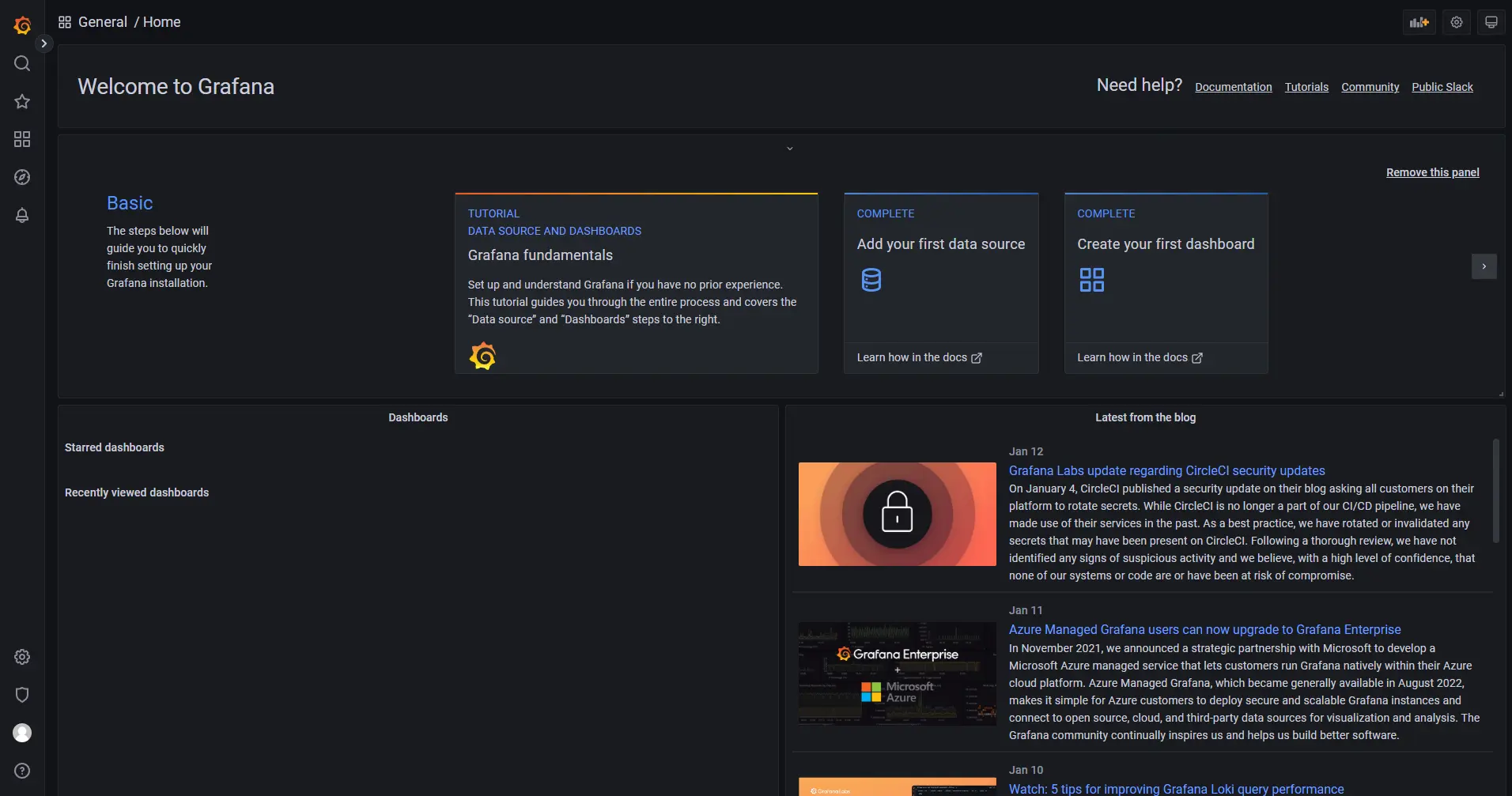Open the panel menu chevron above setup guide

[789, 149]
